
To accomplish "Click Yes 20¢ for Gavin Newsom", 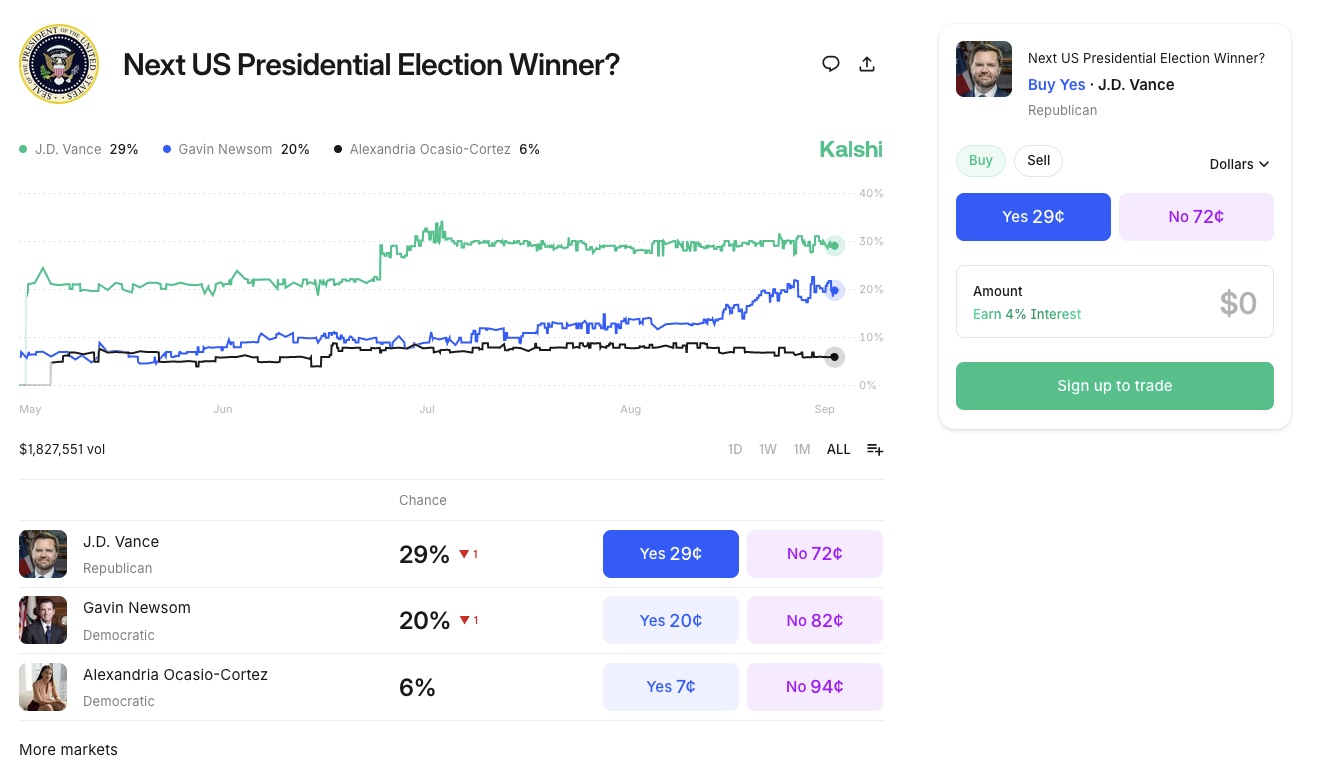I will pos(670,620).
